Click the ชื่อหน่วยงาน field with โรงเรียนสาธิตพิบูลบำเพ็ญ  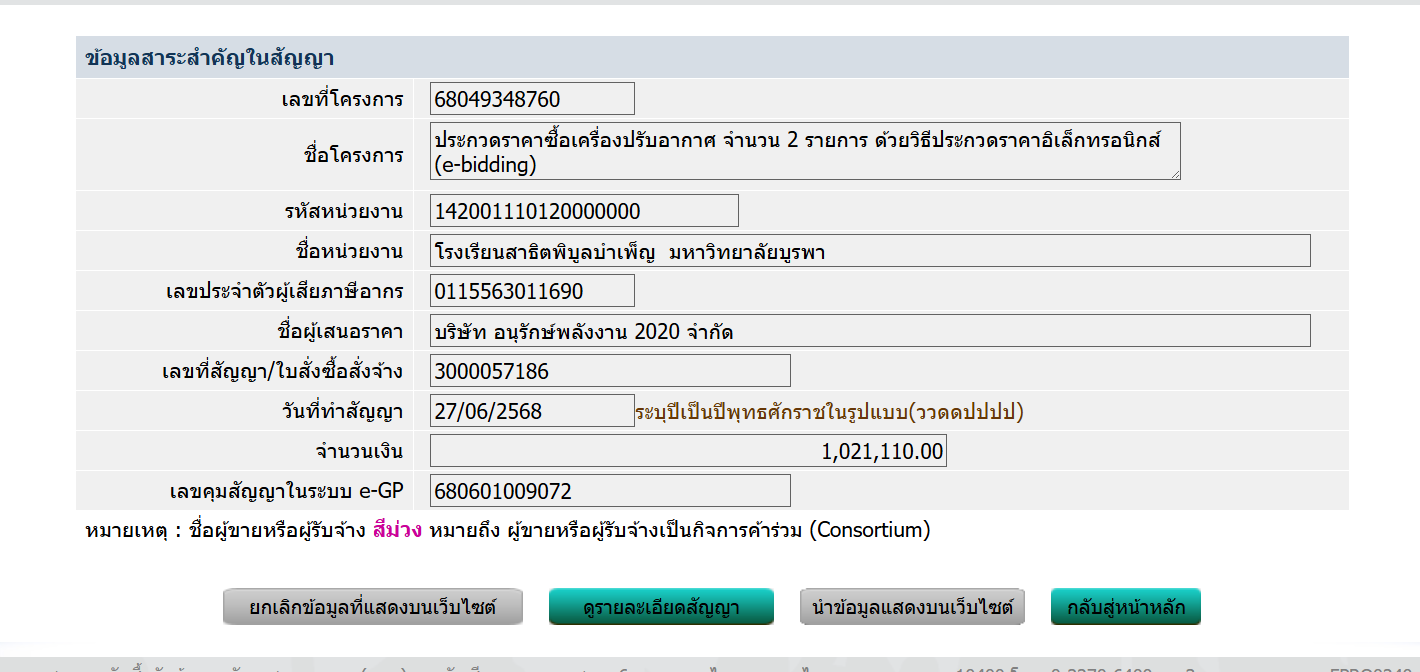870,251
